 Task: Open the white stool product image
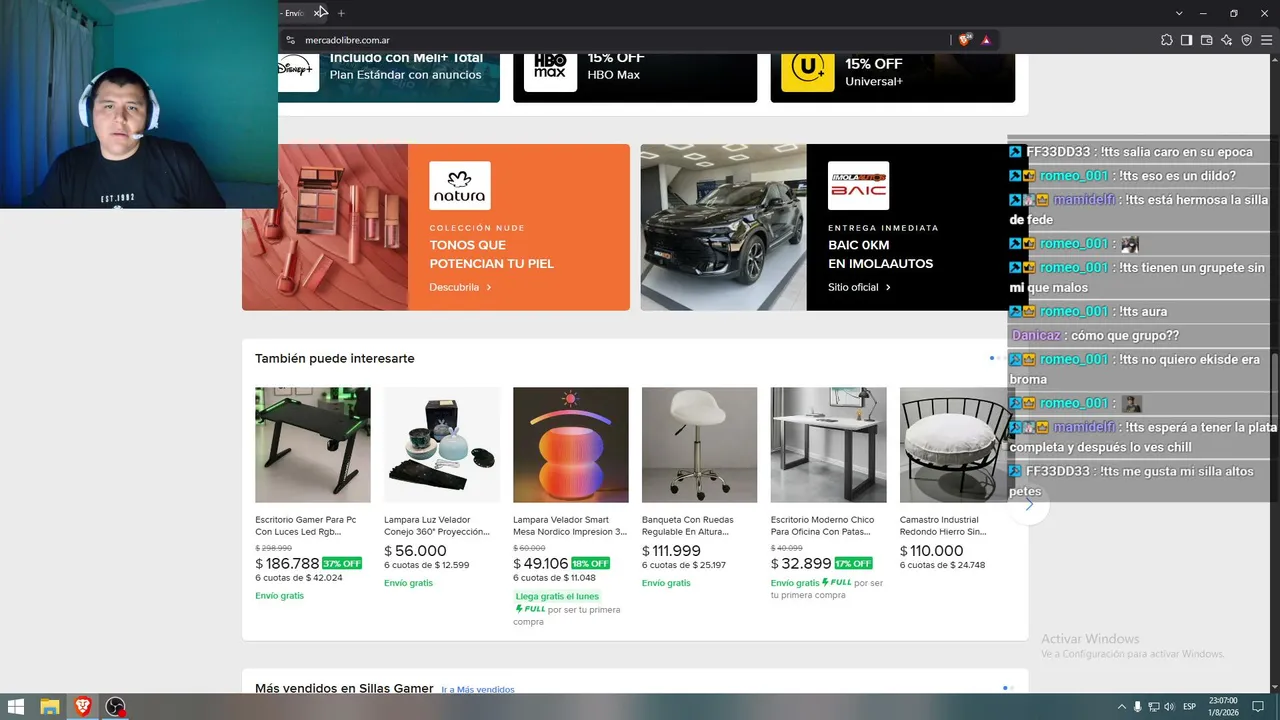tap(700, 445)
